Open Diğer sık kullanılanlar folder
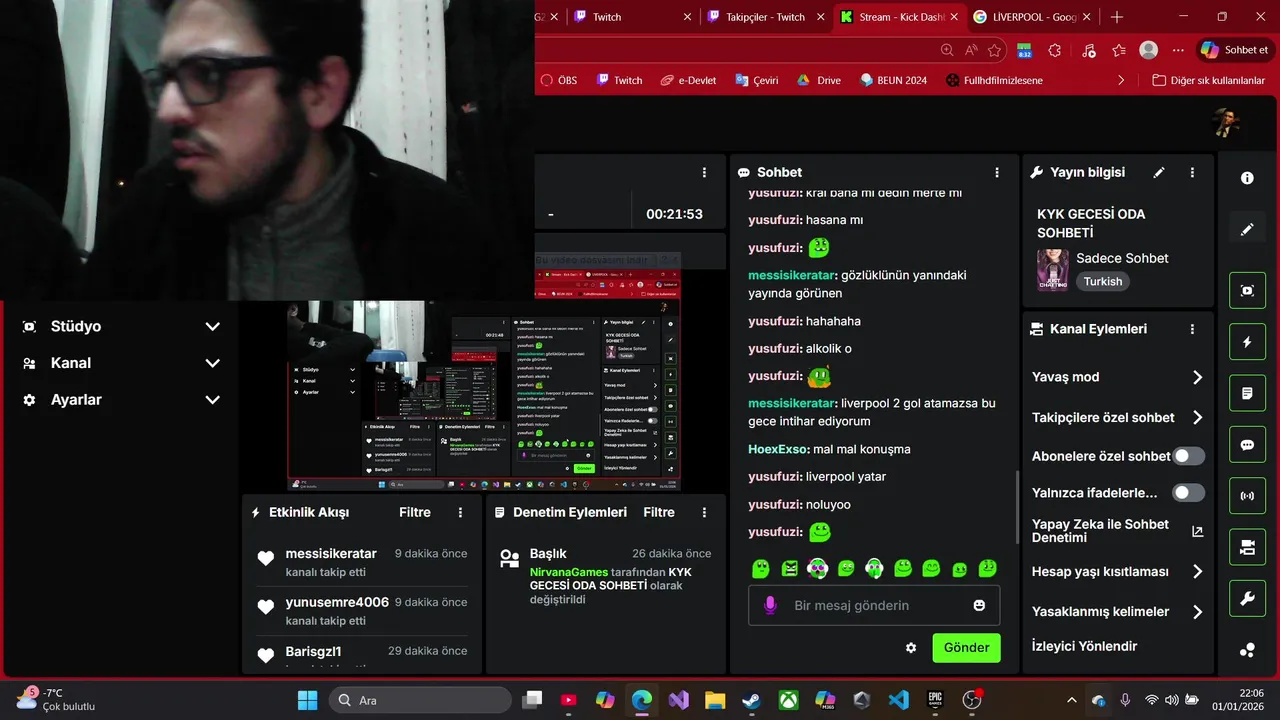The image size is (1280, 720). pyautogui.click(x=1208, y=80)
